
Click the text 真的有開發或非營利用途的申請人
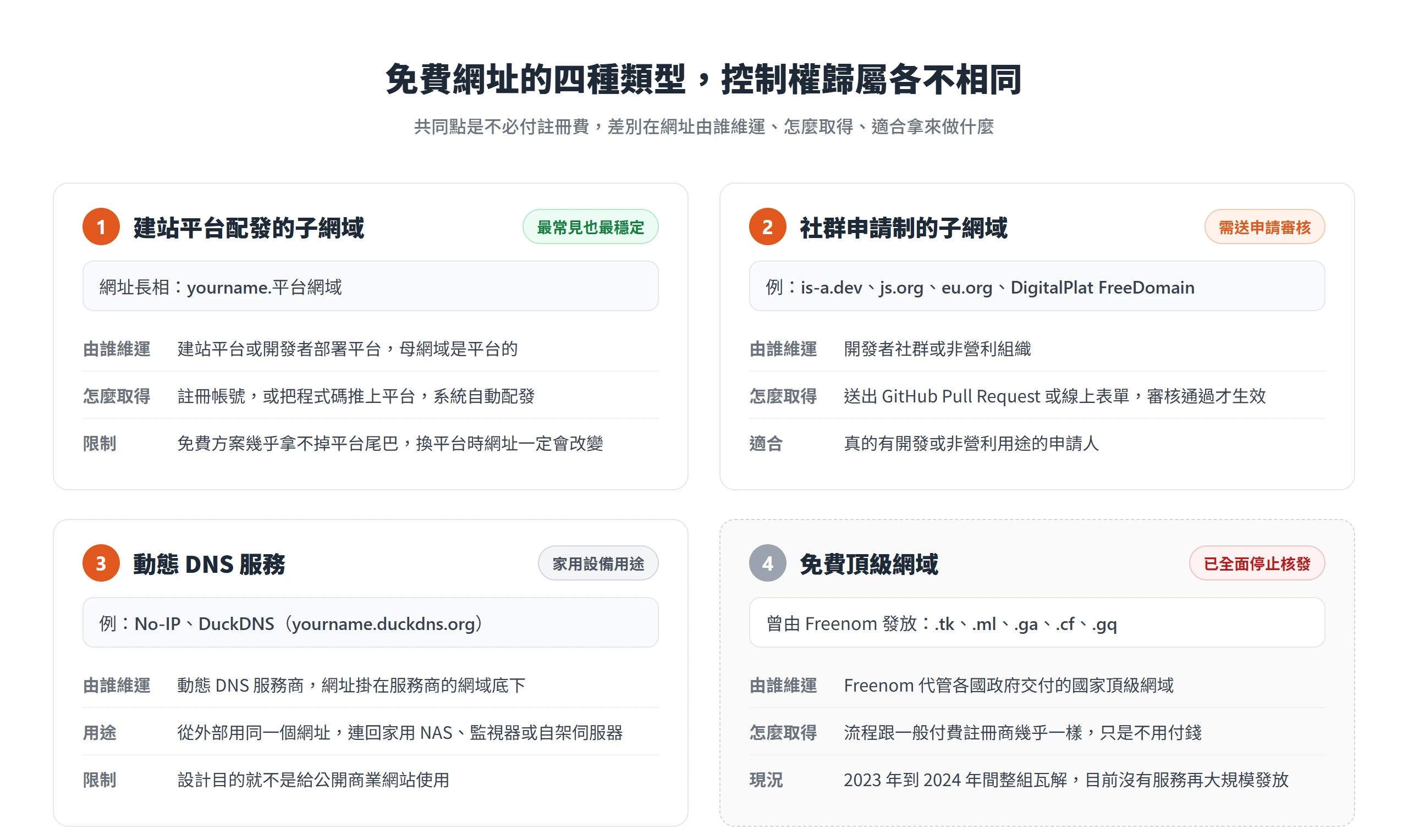click(x=971, y=443)
